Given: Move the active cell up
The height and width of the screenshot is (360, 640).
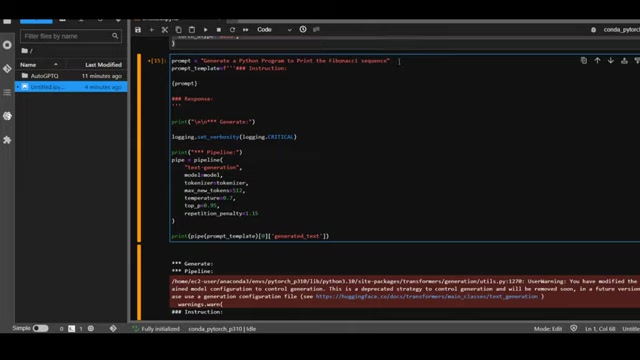Looking at the screenshot, I should click(x=598, y=61).
